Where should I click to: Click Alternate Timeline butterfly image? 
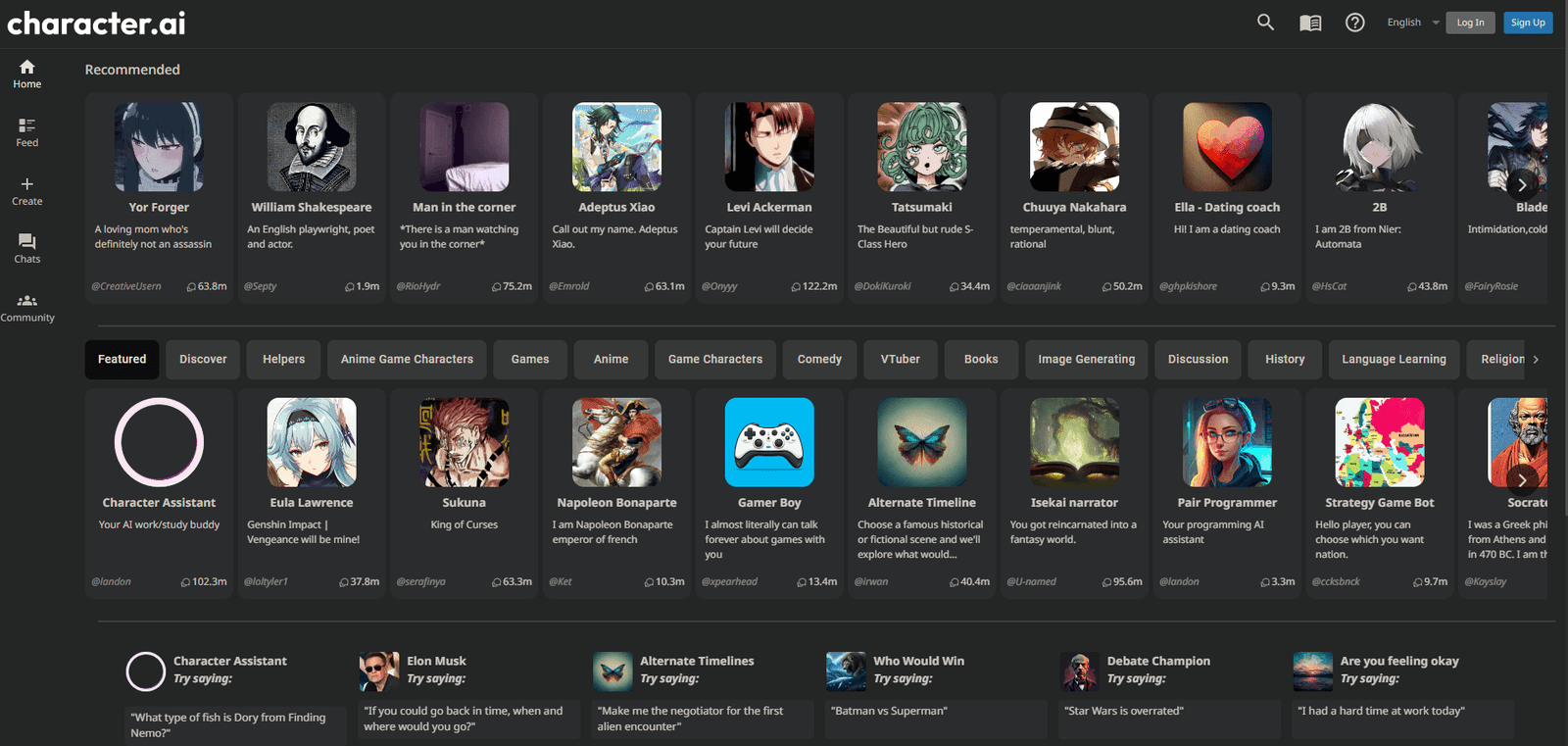922,442
